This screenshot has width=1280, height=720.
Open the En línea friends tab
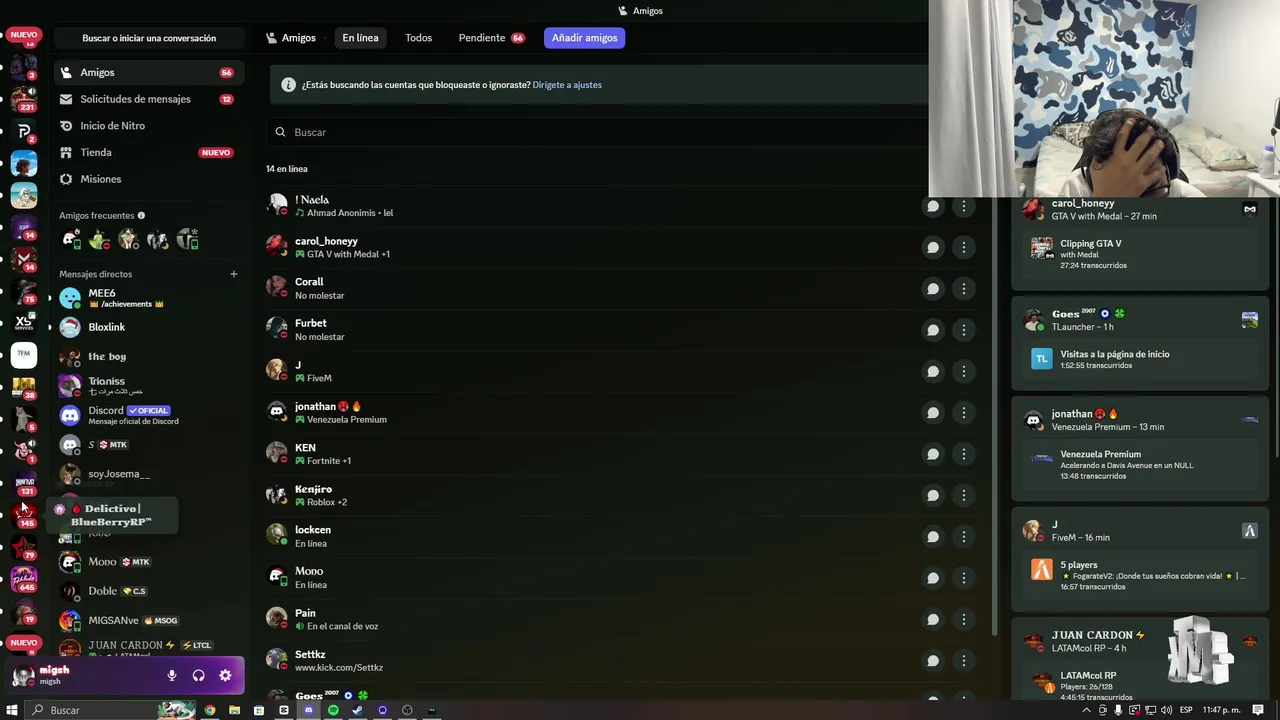(360, 38)
